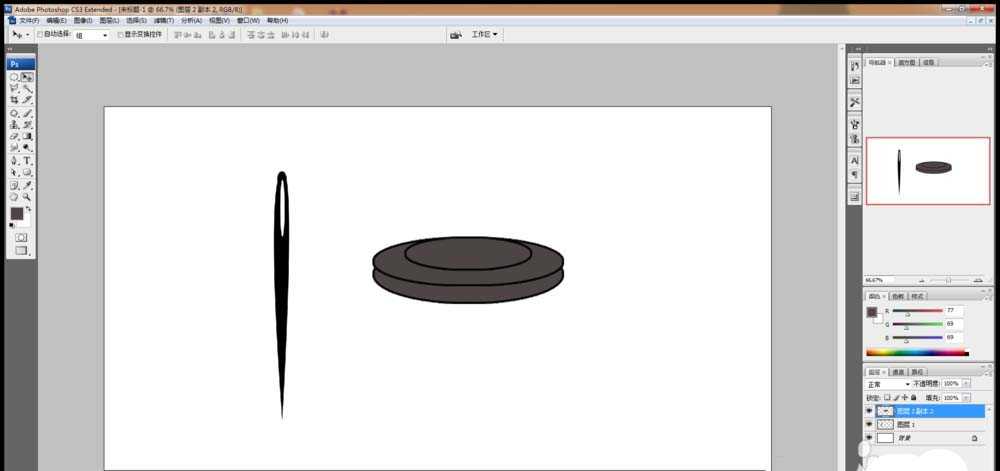1000x471 pixels.
Task: Click the foreground color swatch in toolbox
Action: point(17,214)
